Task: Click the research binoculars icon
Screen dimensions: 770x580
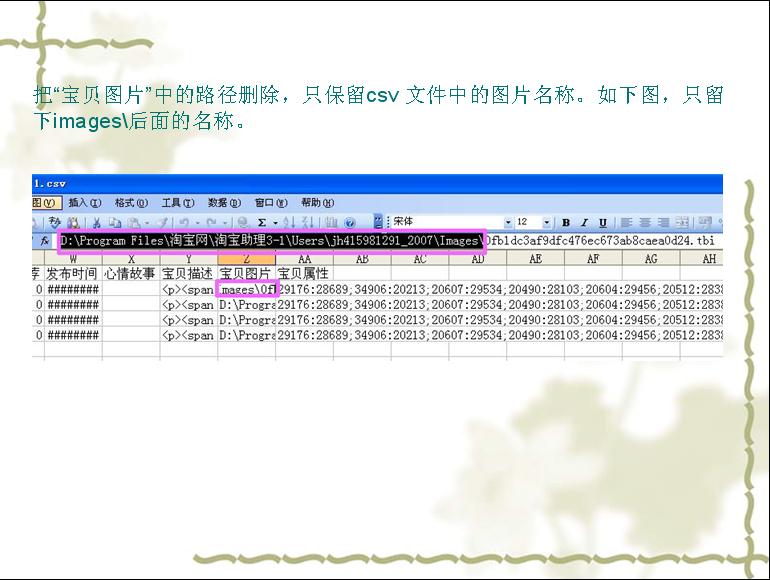Action: click(x=74, y=222)
